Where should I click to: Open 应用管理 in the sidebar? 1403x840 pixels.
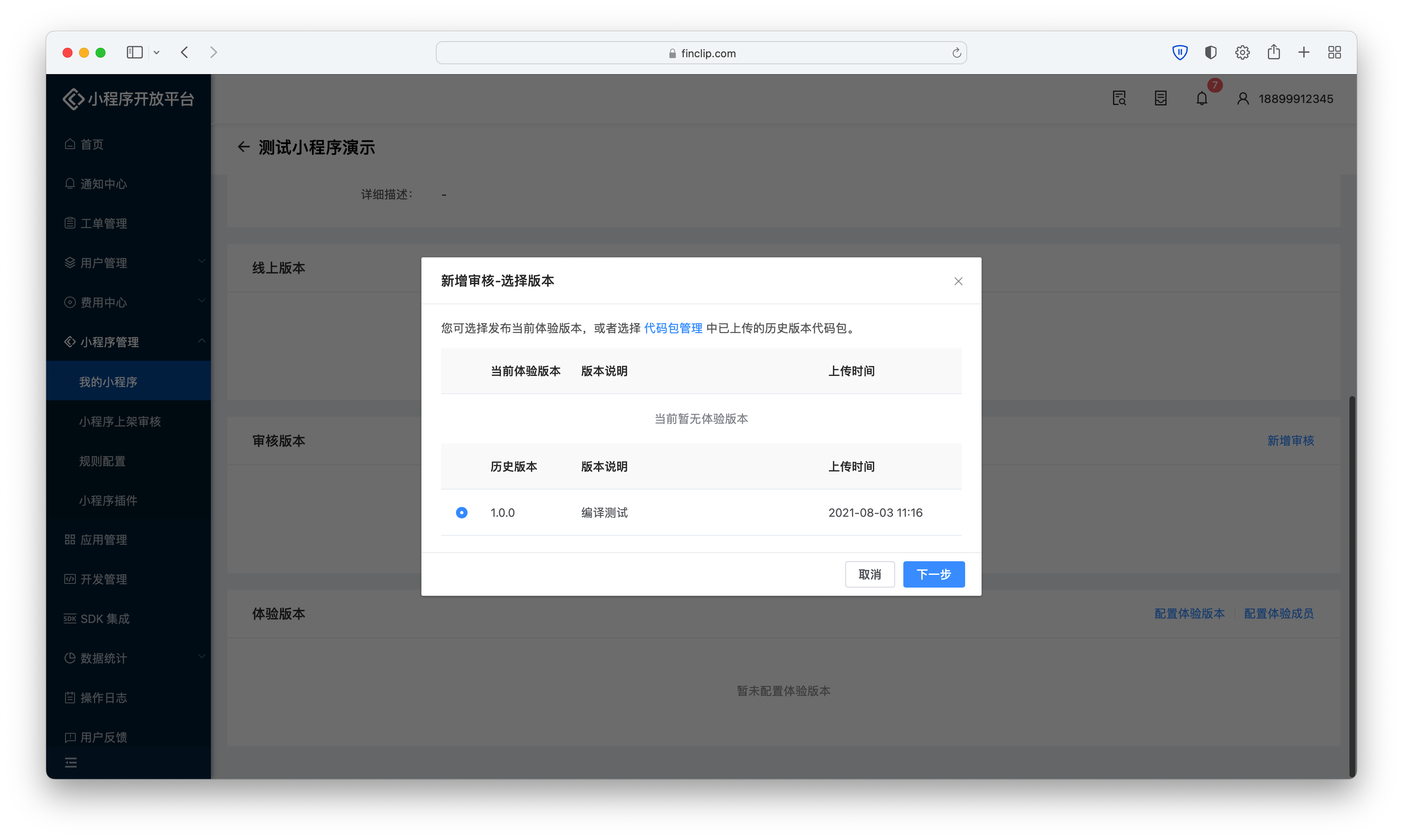tap(129, 539)
